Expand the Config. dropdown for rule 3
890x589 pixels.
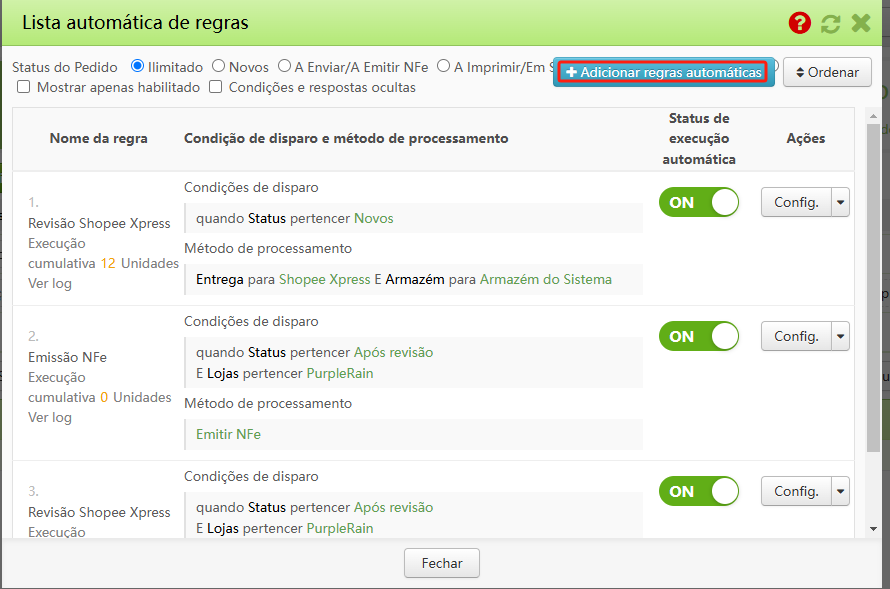click(x=840, y=491)
